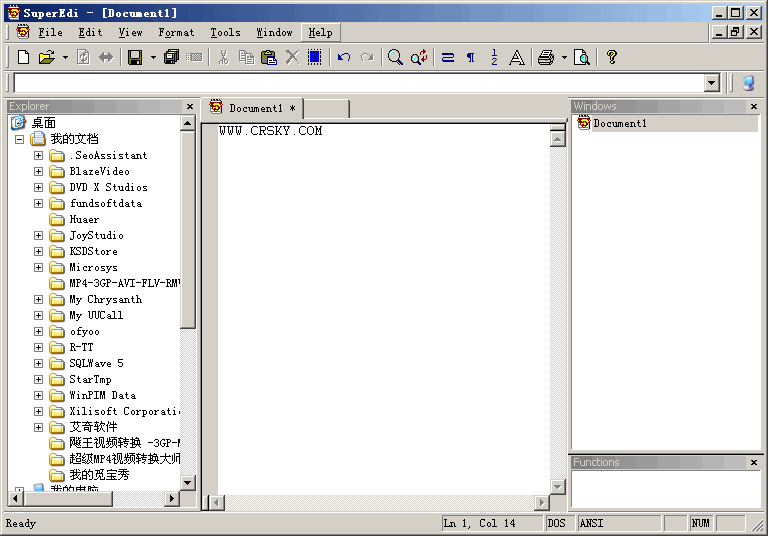Expand the BlazeVideo folder node
768x536 pixels.
(x=38, y=171)
